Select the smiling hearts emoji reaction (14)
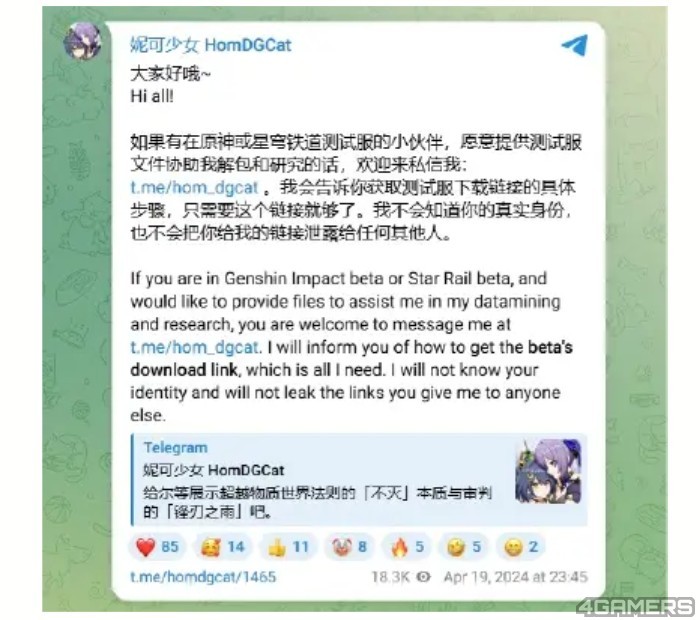This screenshot has height=620, width=700. (222, 547)
